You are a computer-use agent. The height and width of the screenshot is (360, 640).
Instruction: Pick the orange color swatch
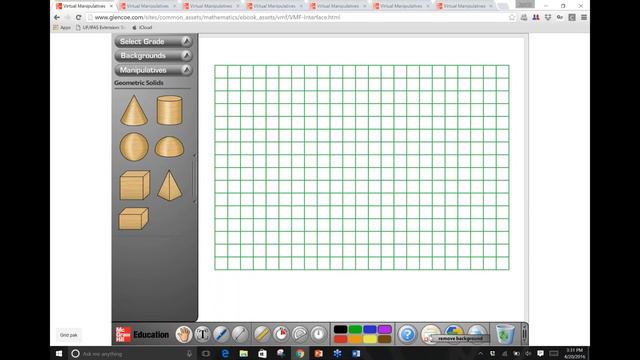tap(355, 339)
